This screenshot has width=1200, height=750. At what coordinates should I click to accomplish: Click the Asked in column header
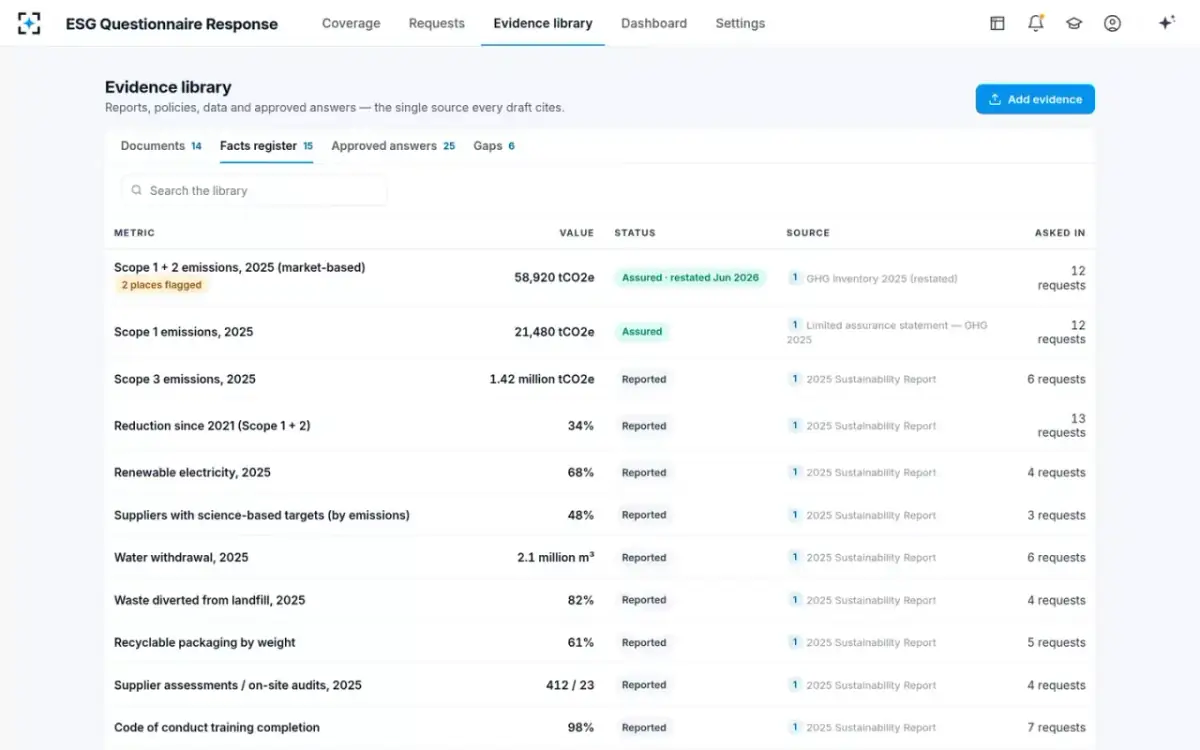point(1060,233)
